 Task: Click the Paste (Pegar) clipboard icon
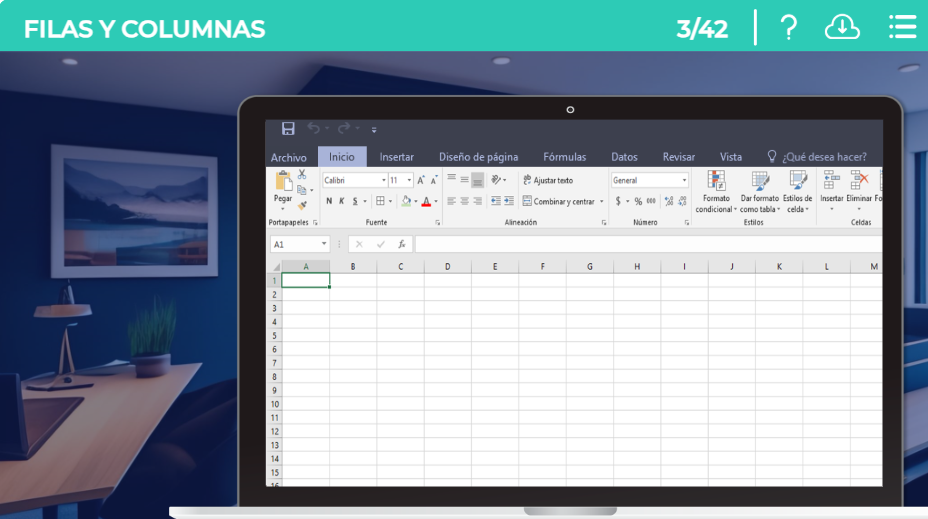point(283,184)
